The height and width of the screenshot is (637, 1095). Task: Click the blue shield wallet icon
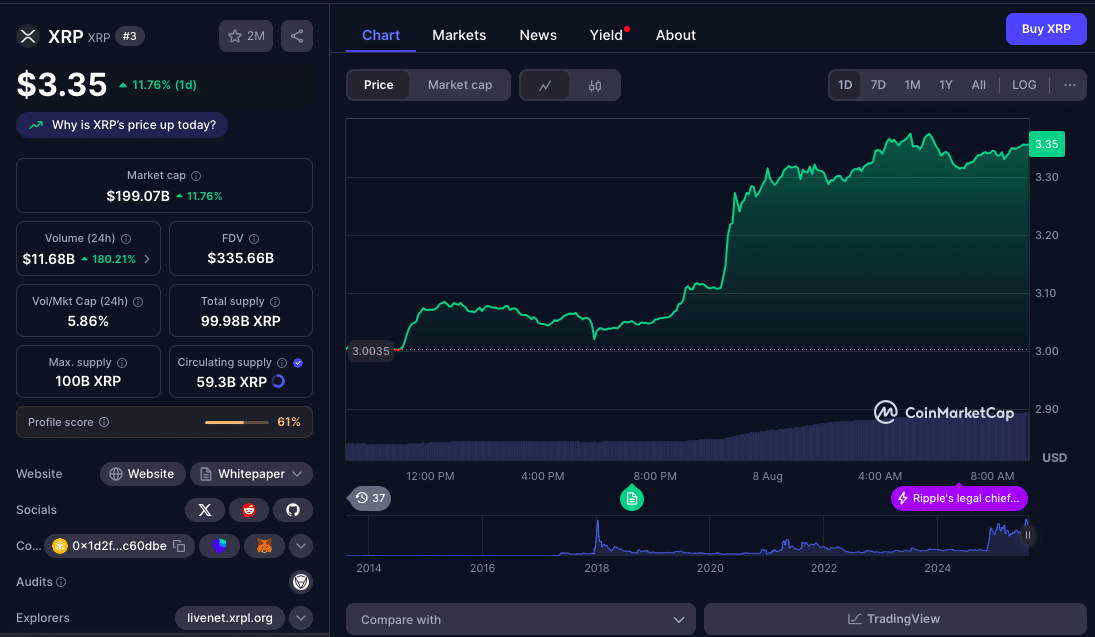(x=219, y=546)
